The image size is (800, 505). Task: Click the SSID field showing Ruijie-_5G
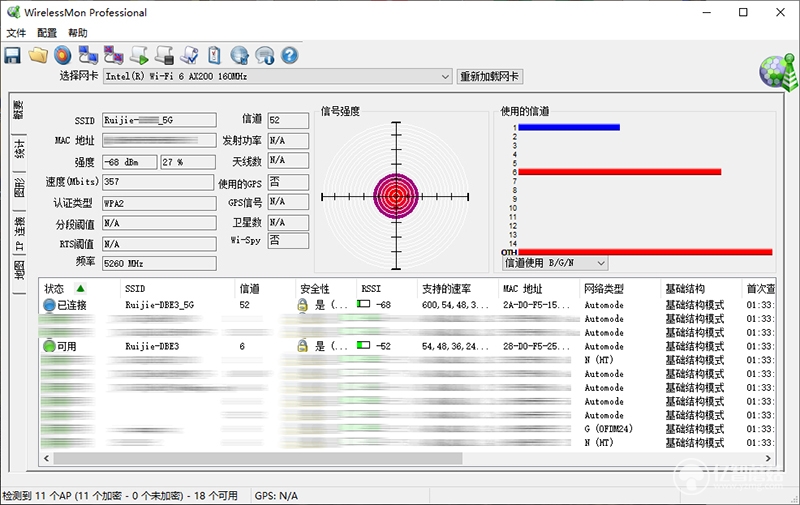tap(159, 120)
